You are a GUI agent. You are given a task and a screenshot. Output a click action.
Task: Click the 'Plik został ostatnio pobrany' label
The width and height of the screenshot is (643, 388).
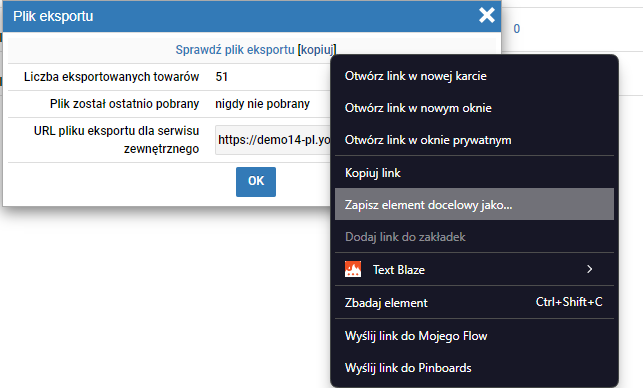coord(124,104)
